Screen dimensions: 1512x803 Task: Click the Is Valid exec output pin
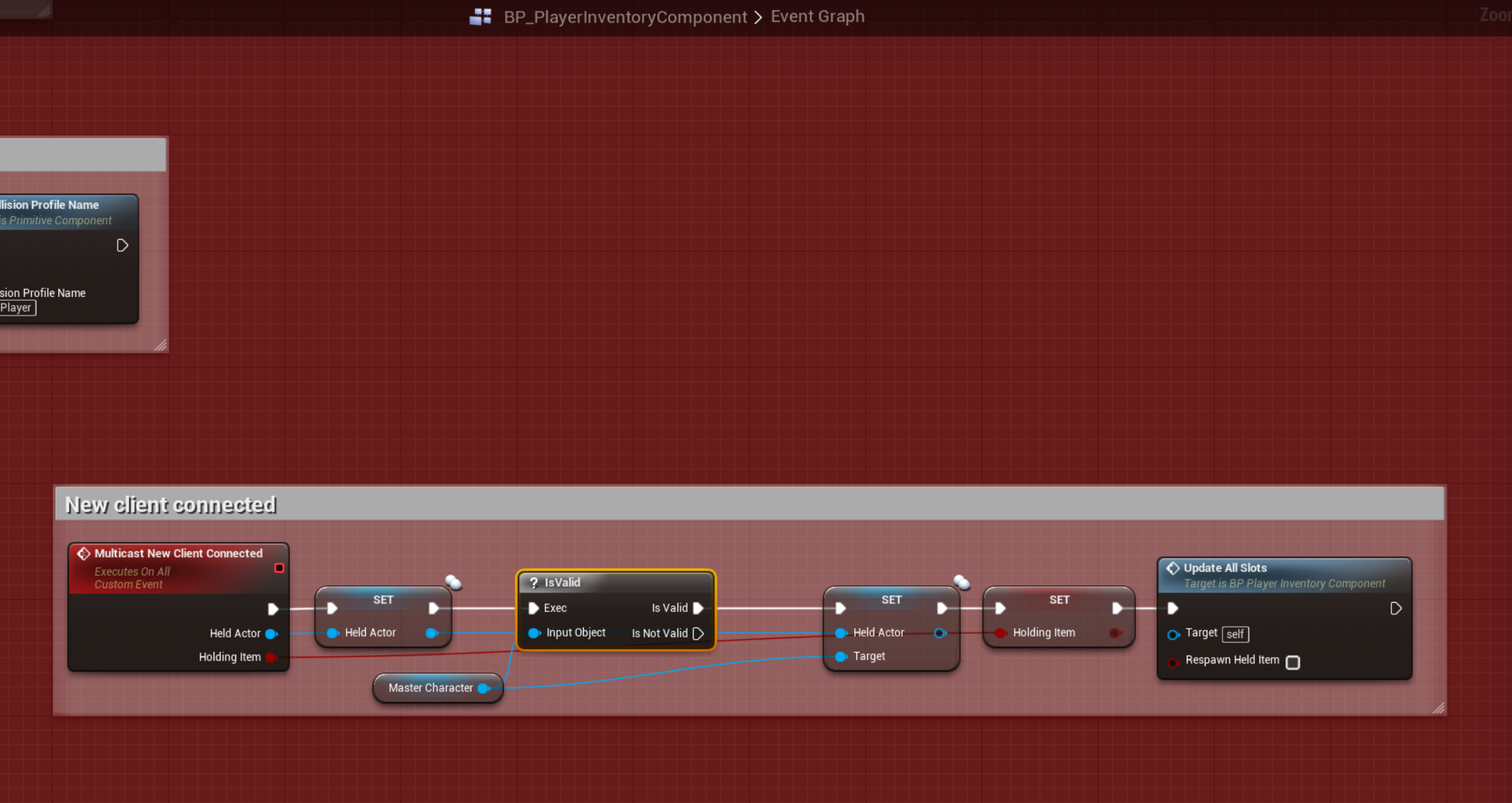(x=698, y=608)
